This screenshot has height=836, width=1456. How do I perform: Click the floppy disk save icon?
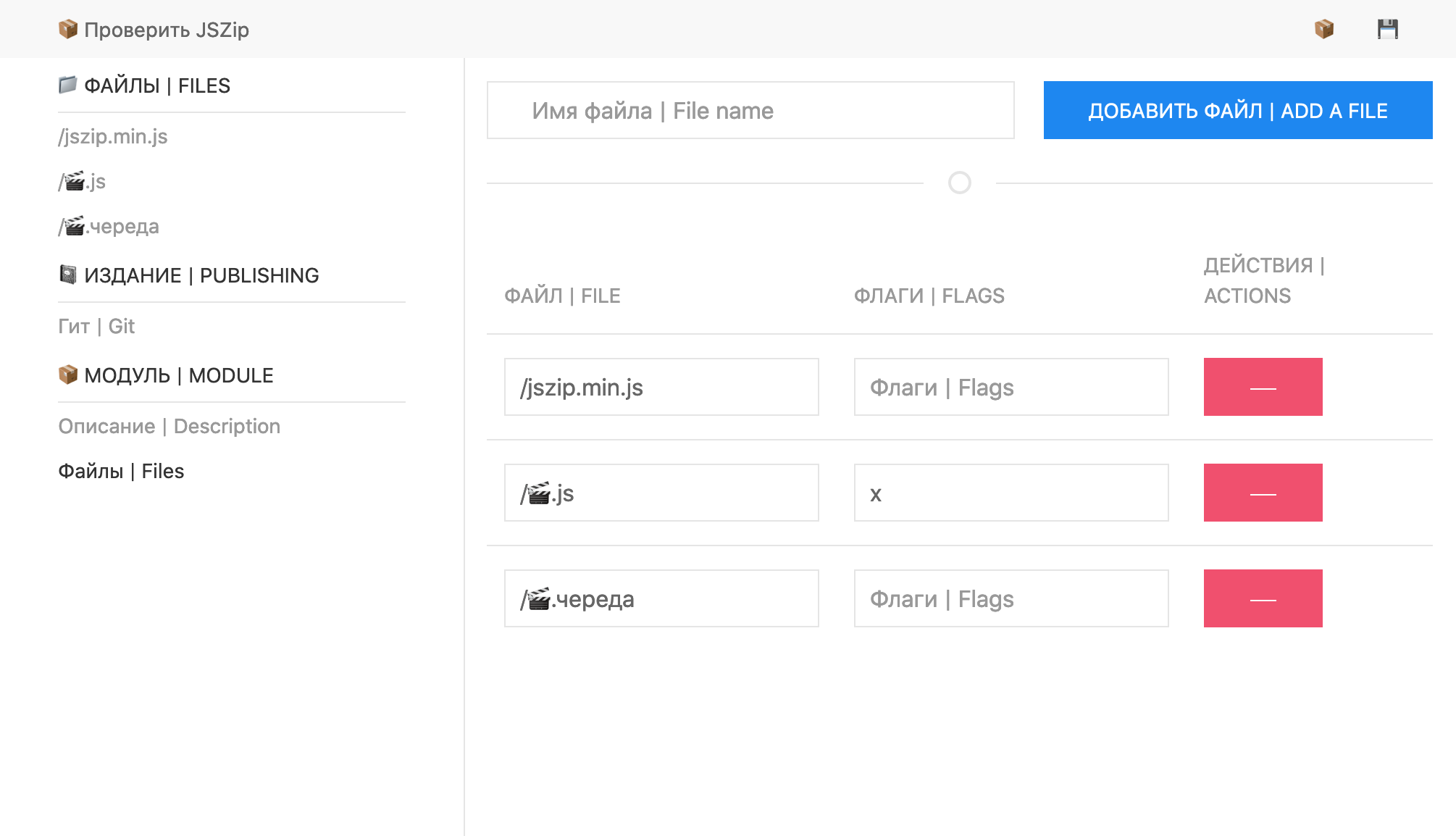click(1387, 29)
